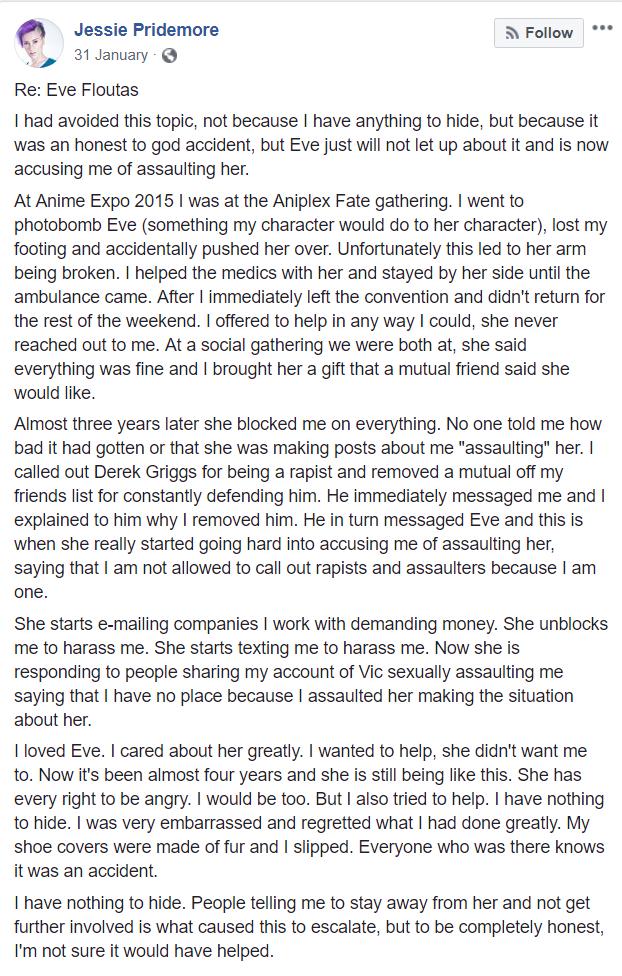Click paragraph starting 'She starts e-mailing companies'

coord(311,672)
